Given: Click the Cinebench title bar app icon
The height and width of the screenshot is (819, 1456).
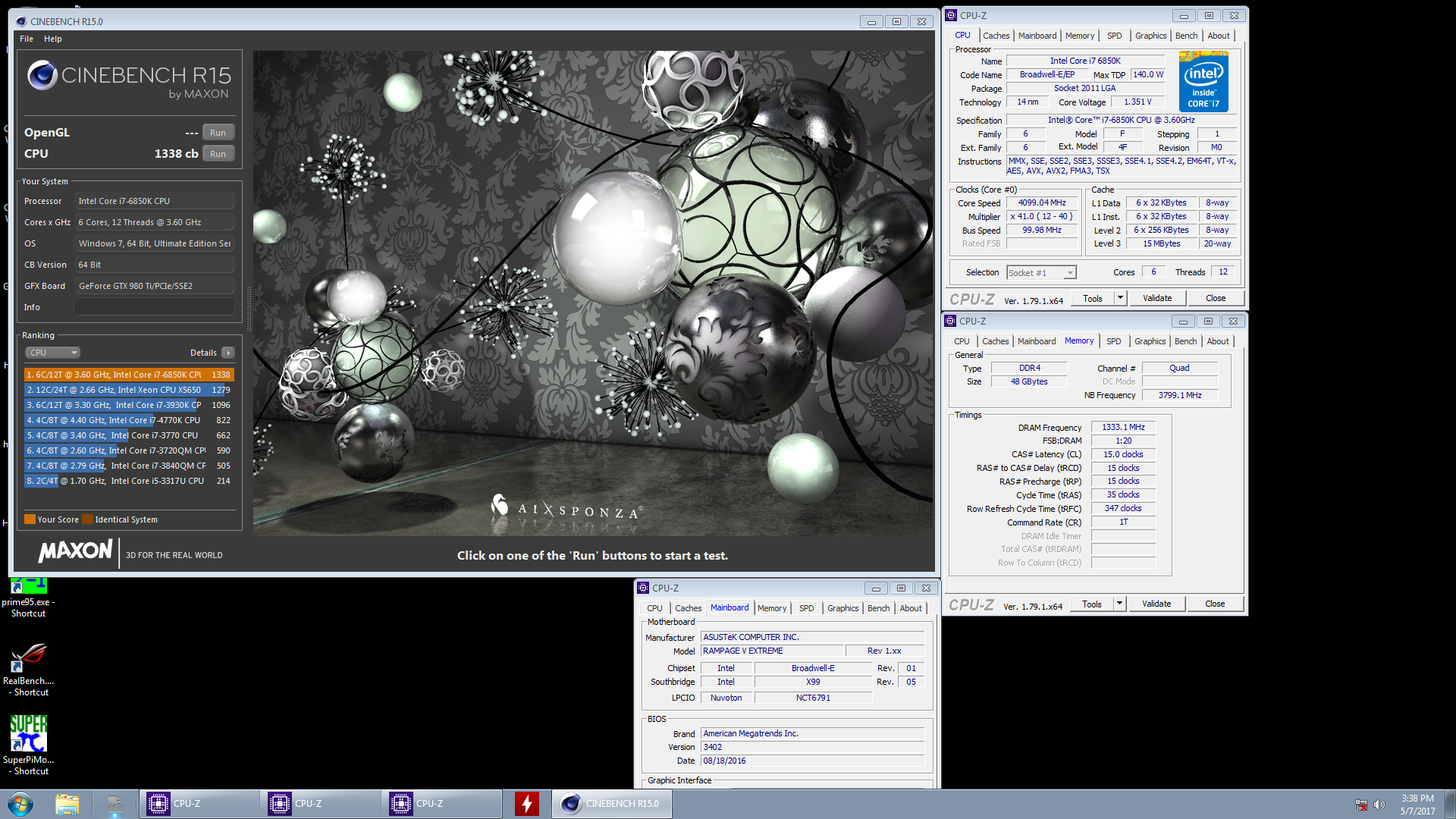Looking at the screenshot, I should pyautogui.click(x=21, y=21).
